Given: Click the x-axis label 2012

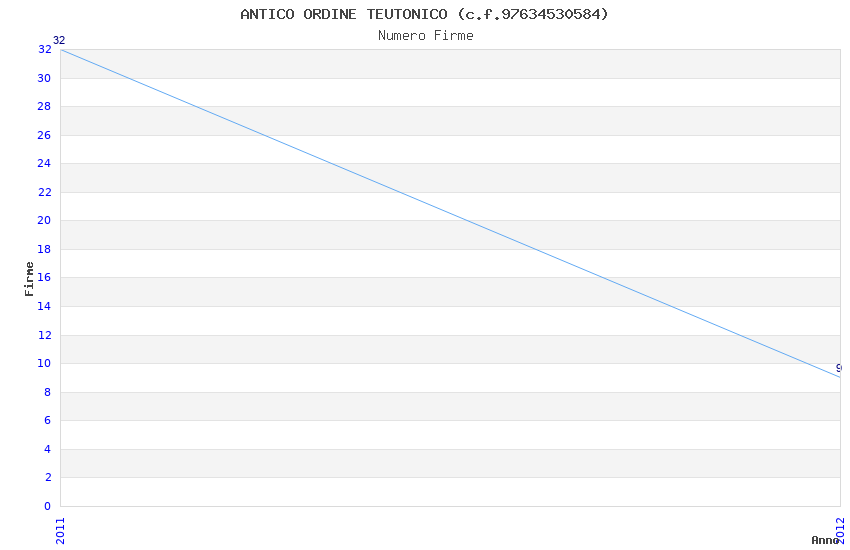Looking at the screenshot, I should click(x=840, y=531).
